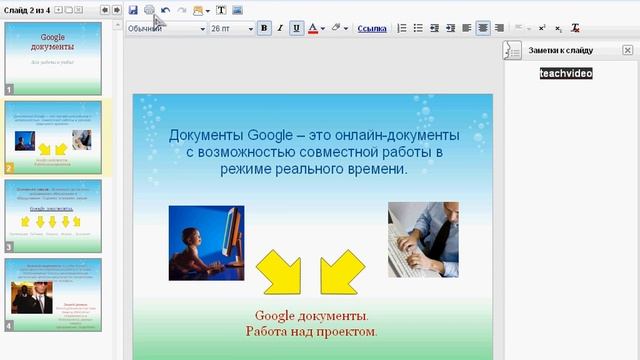Go to the previous slide with the left arrow
The width and height of the screenshot is (640, 360).
click(x=105, y=10)
